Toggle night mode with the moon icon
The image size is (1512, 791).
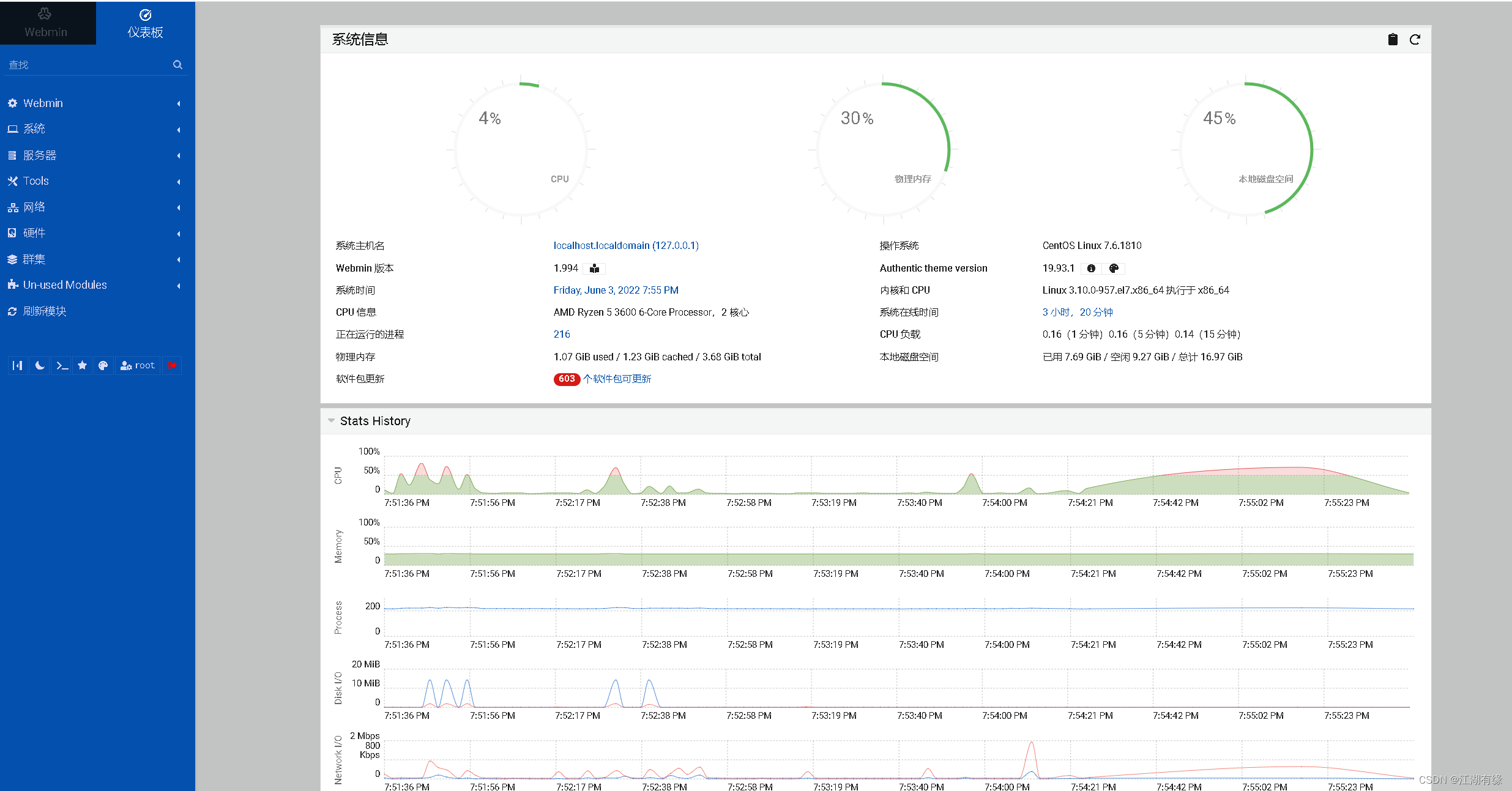coord(40,365)
